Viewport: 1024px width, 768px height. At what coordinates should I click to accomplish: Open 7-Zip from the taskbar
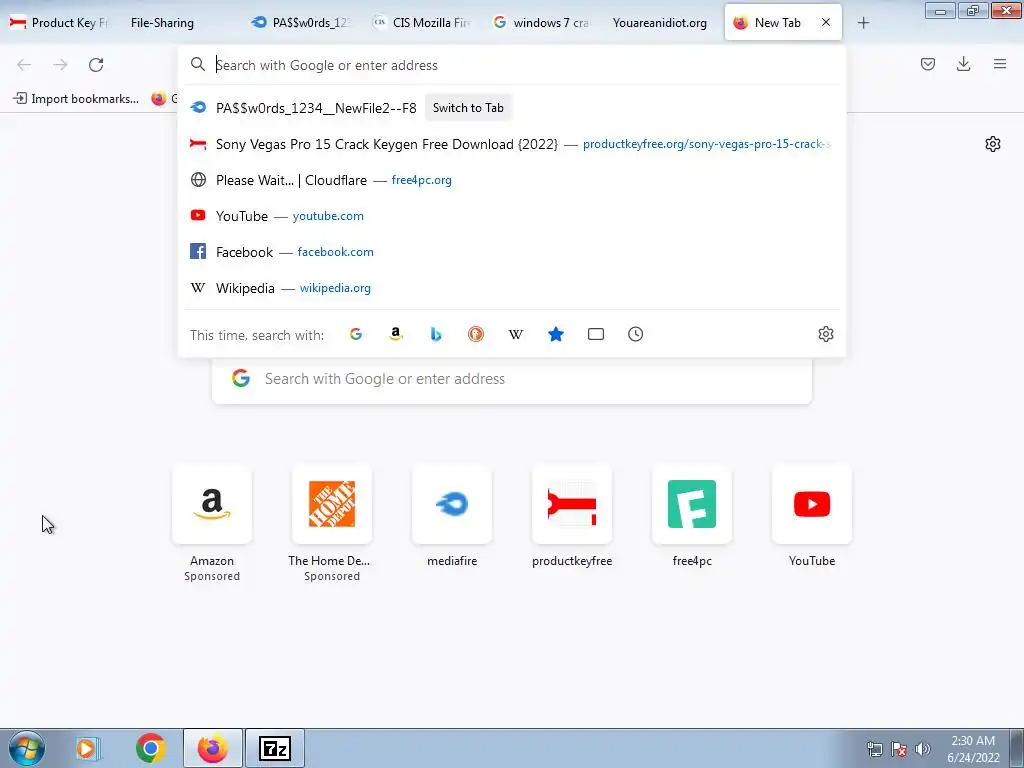click(x=275, y=748)
